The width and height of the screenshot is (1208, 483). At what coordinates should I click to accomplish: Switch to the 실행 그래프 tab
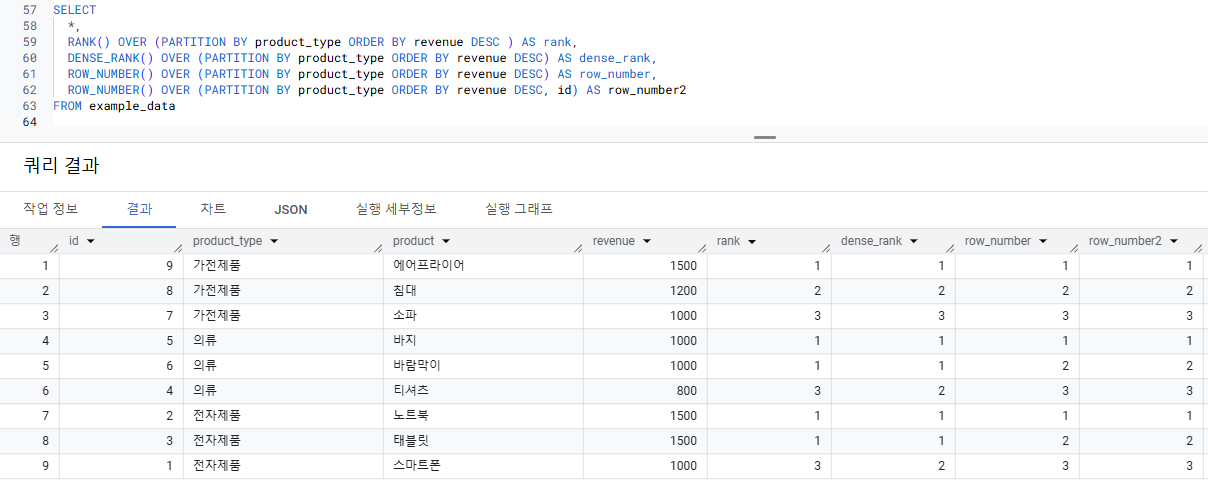click(519, 209)
